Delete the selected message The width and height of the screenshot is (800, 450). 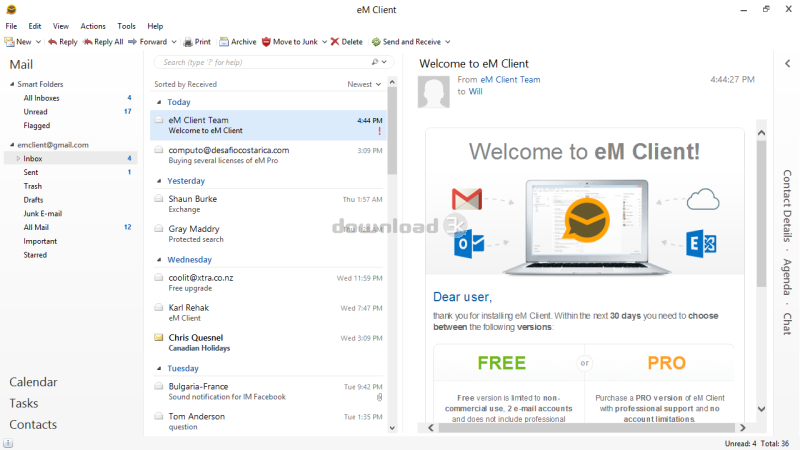(346, 42)
